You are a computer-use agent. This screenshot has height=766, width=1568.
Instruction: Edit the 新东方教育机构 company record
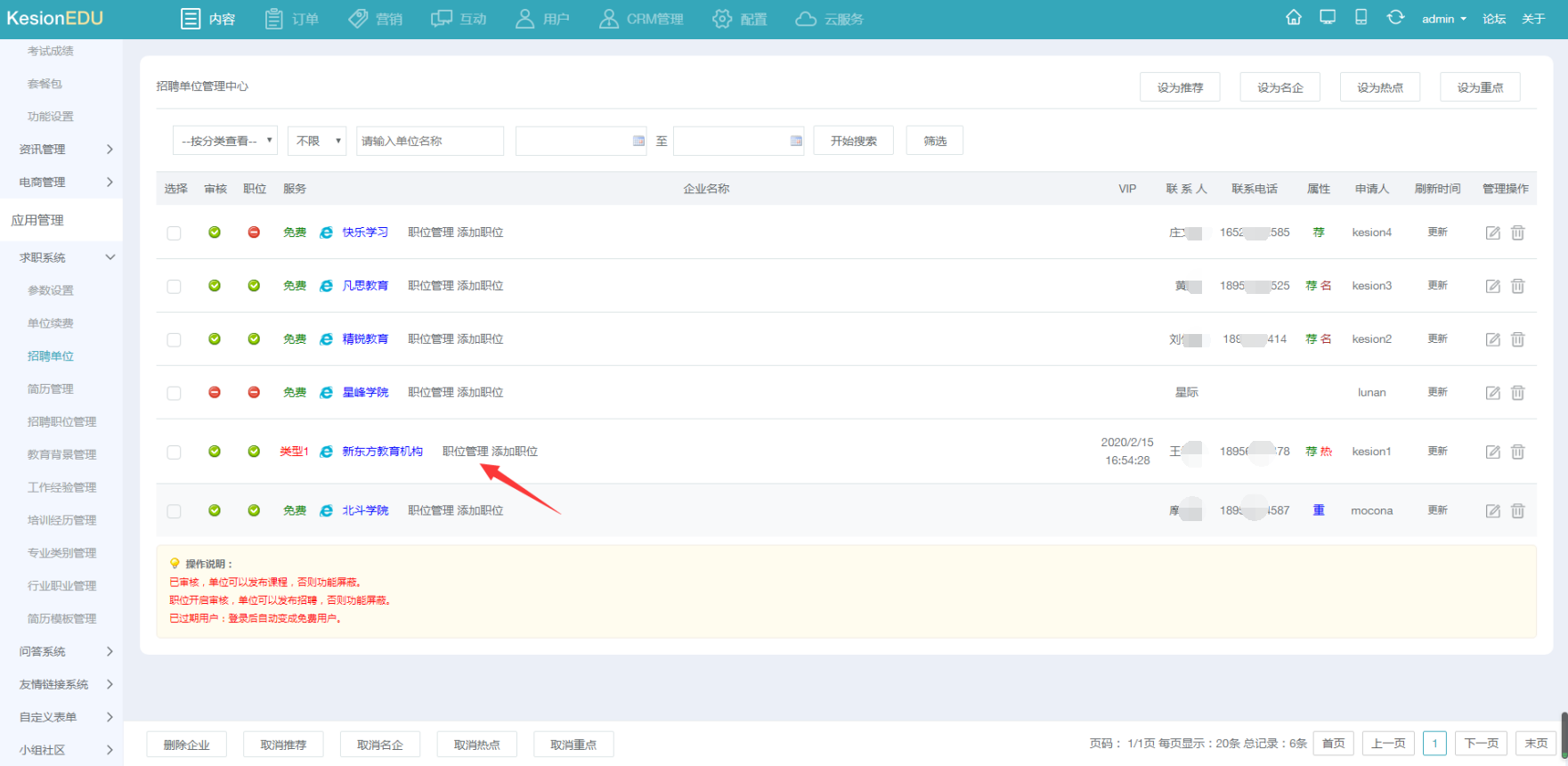click(x=1493, y=452)
